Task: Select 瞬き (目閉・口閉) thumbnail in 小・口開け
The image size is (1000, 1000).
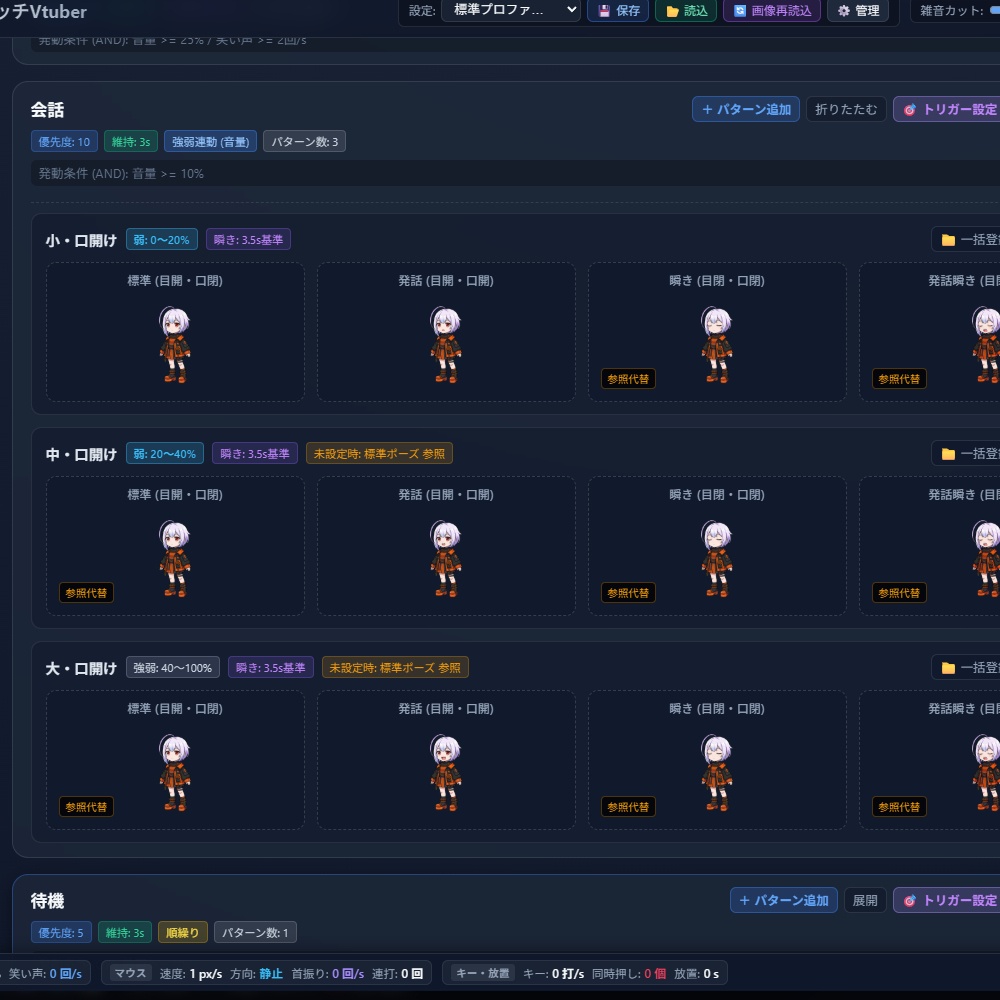Action: coord(717,332)
